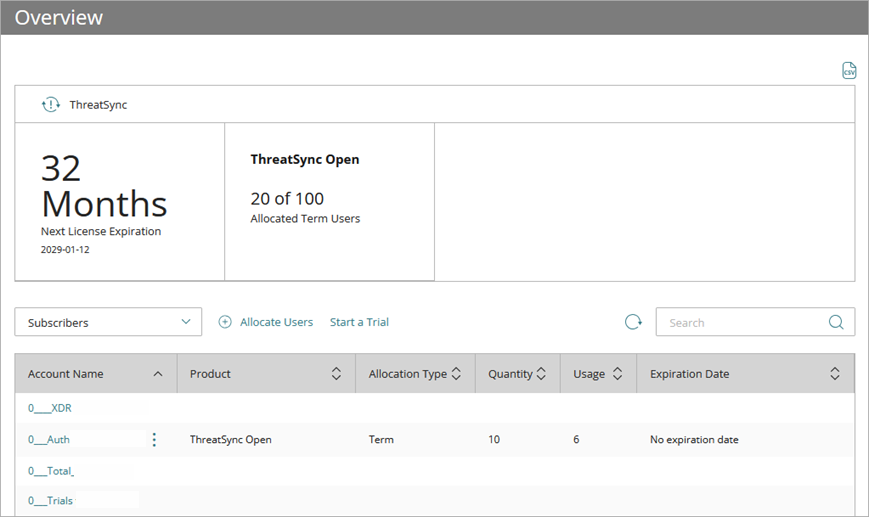
Task: Click the Next License Expiration label
Action: (101, 231)
